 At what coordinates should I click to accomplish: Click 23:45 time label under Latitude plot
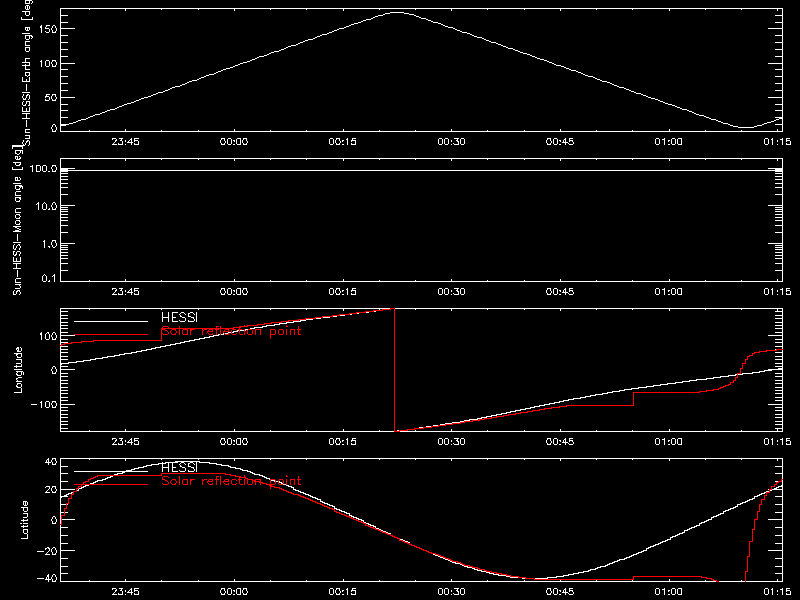(126, 592)
